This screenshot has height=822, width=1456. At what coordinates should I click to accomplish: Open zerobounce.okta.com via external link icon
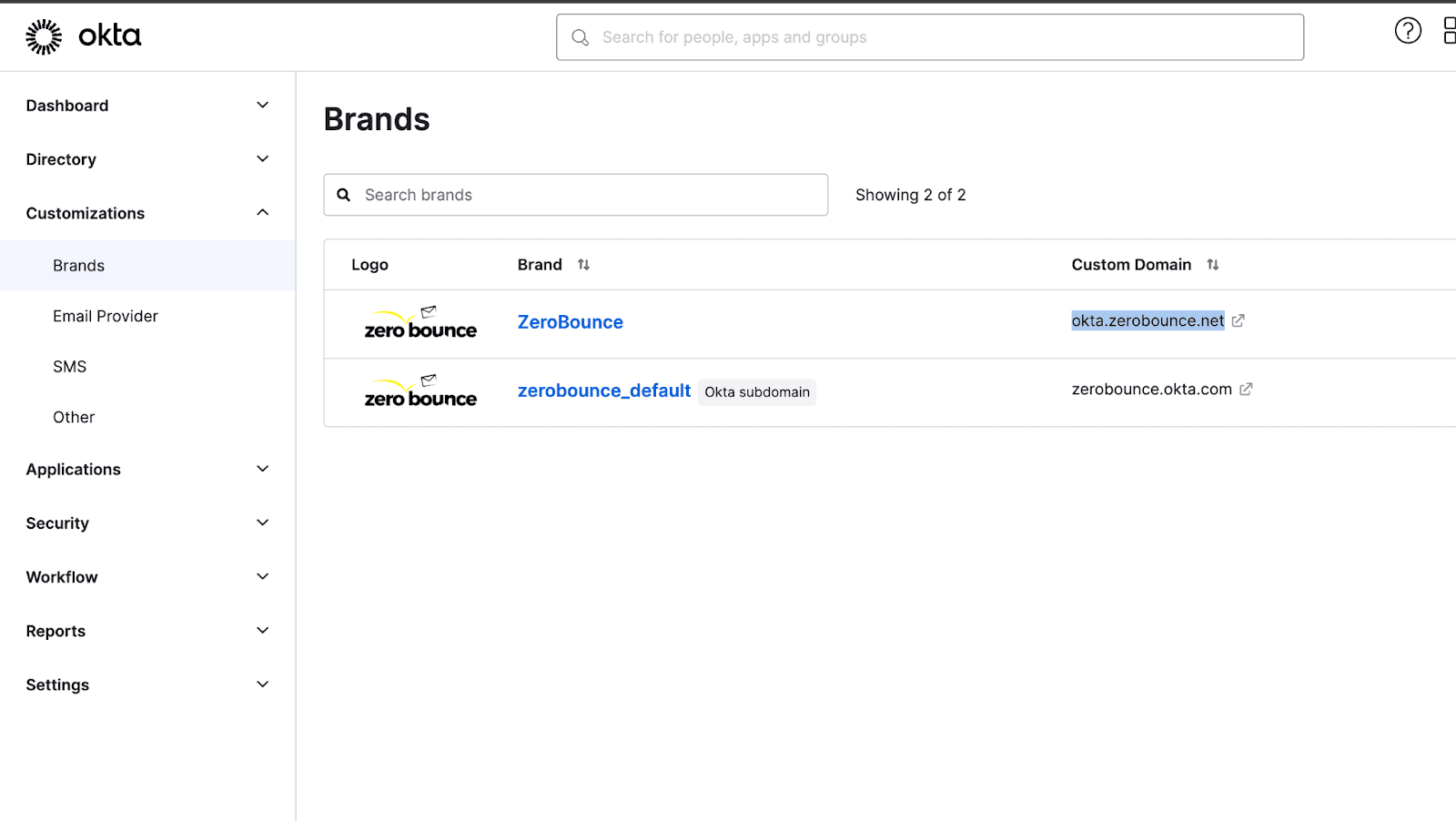[x=1246, y=389]
